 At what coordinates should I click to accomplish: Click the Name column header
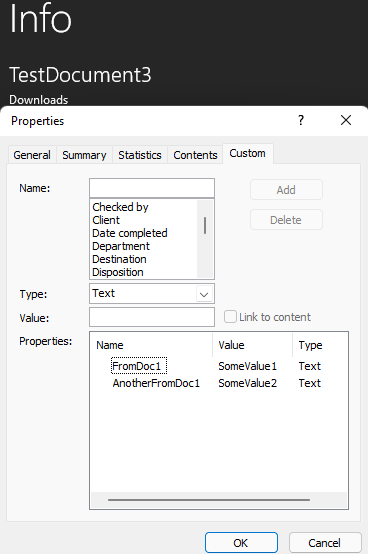pos(152,345)
